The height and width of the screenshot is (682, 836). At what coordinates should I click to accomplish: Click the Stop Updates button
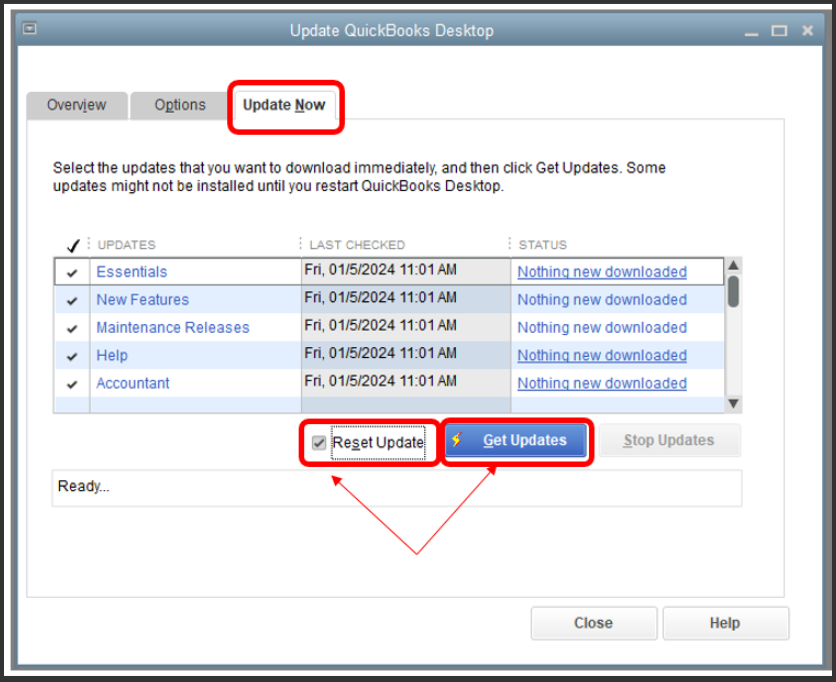pyautogui.click(x=669, y=440)
